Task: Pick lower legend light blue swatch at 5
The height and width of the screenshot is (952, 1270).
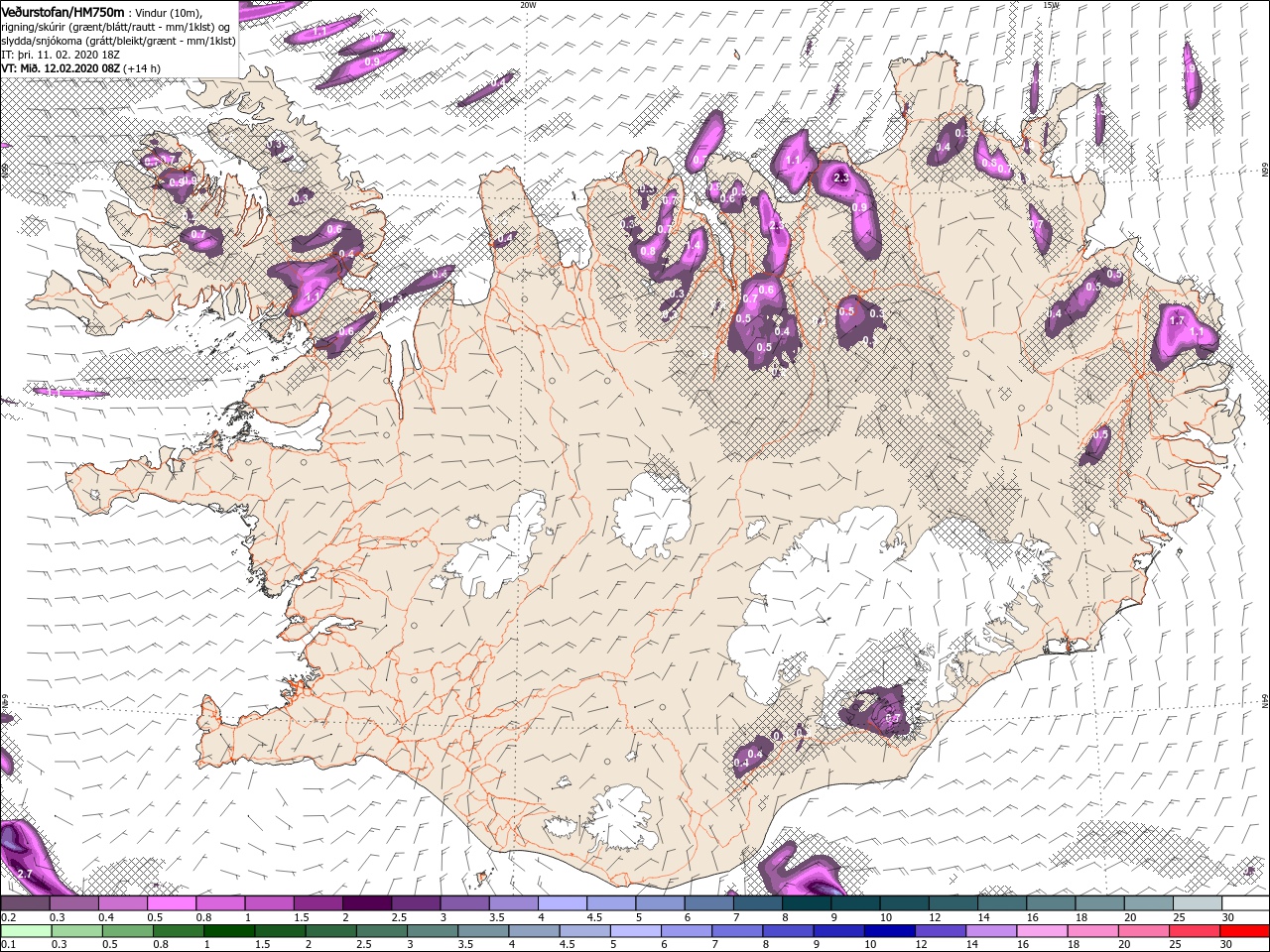Action: [x=635, y=931]
